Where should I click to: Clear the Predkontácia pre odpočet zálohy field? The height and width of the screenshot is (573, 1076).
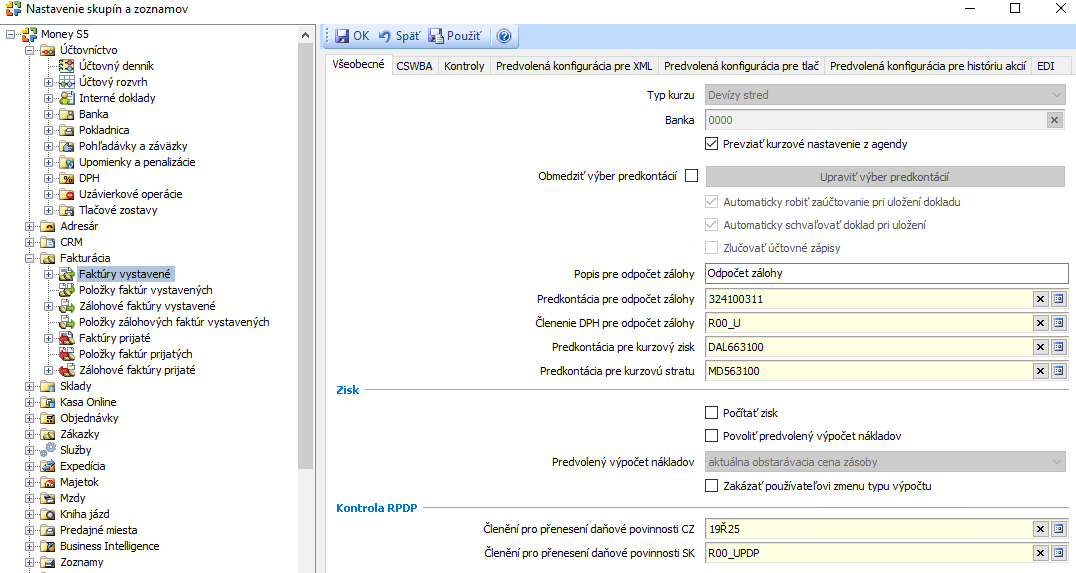[x=1040, y=299]
